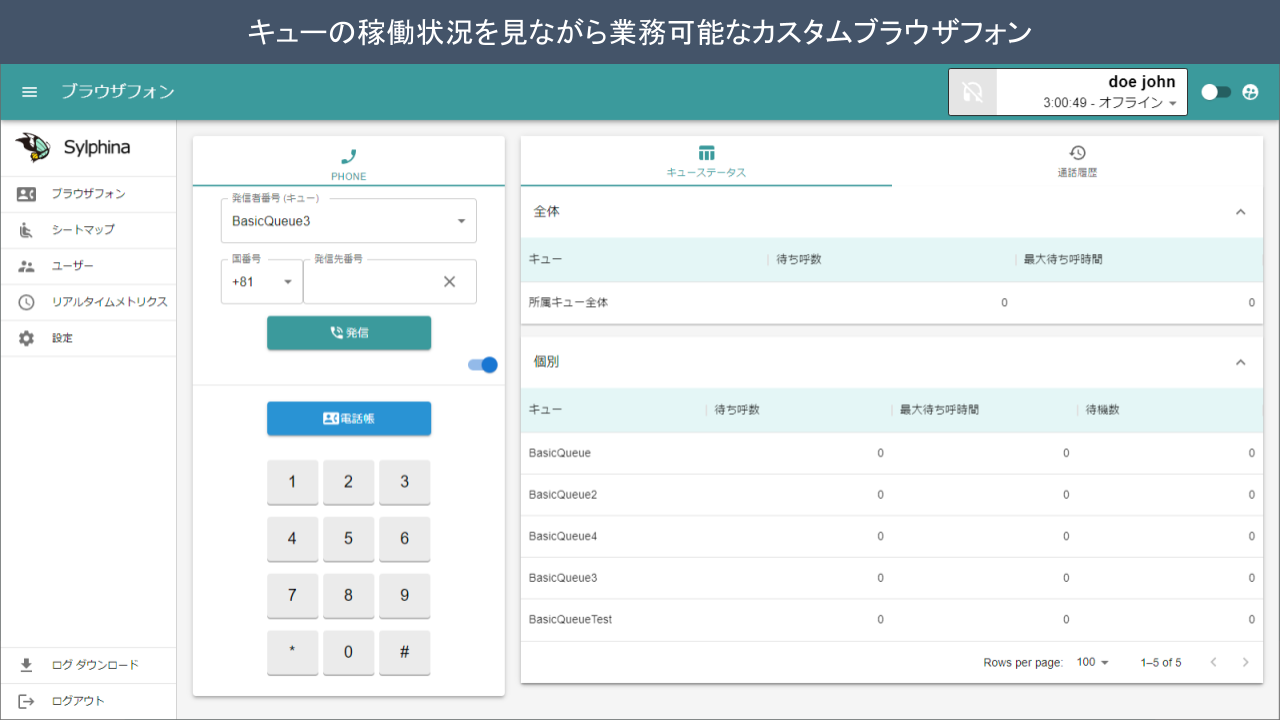Open the 電話帳 phonebook button
The width and height of the screenshot is (1280, 720).
point(349,419)
